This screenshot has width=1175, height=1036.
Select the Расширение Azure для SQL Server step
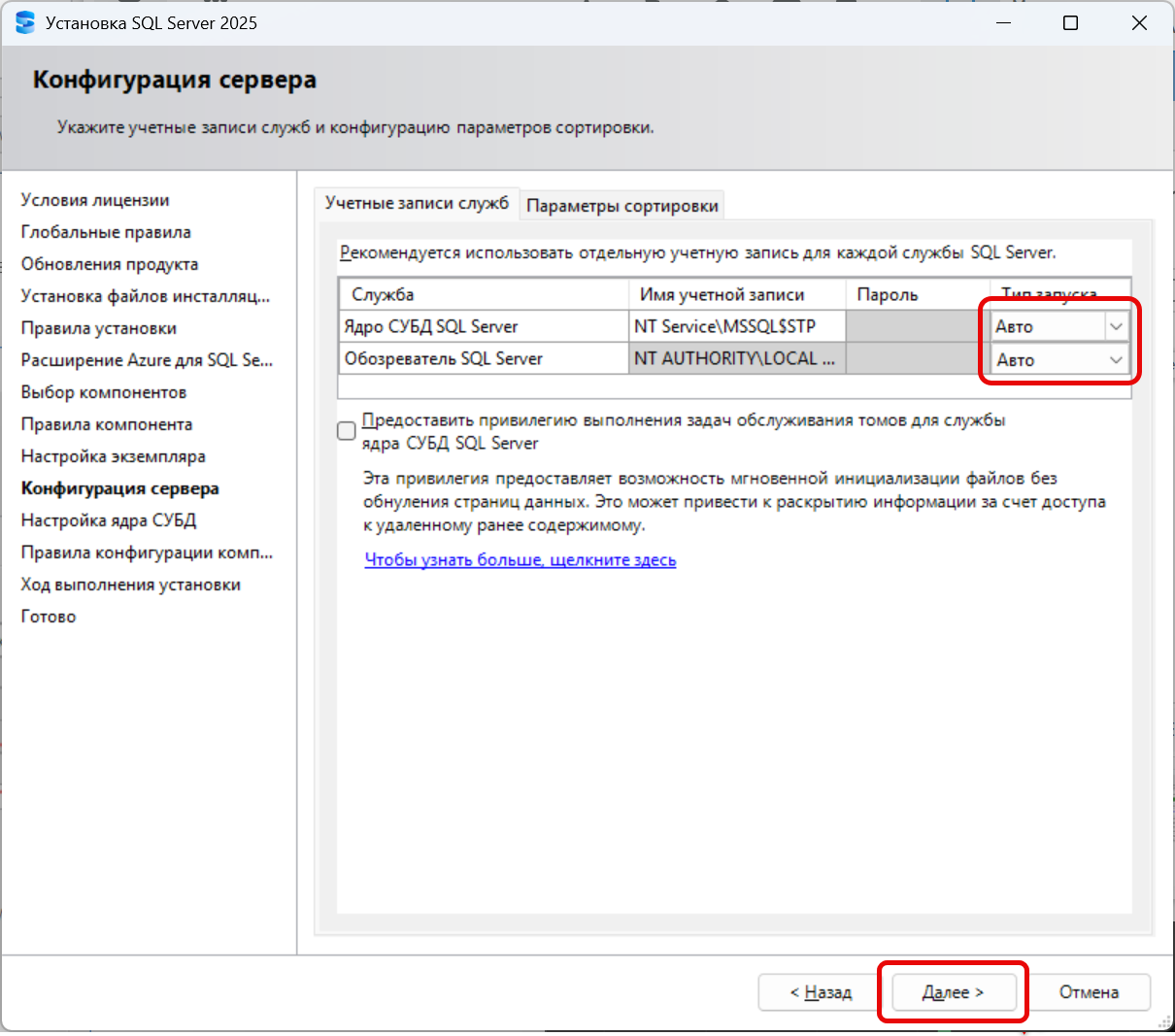[x=147, y=360]
